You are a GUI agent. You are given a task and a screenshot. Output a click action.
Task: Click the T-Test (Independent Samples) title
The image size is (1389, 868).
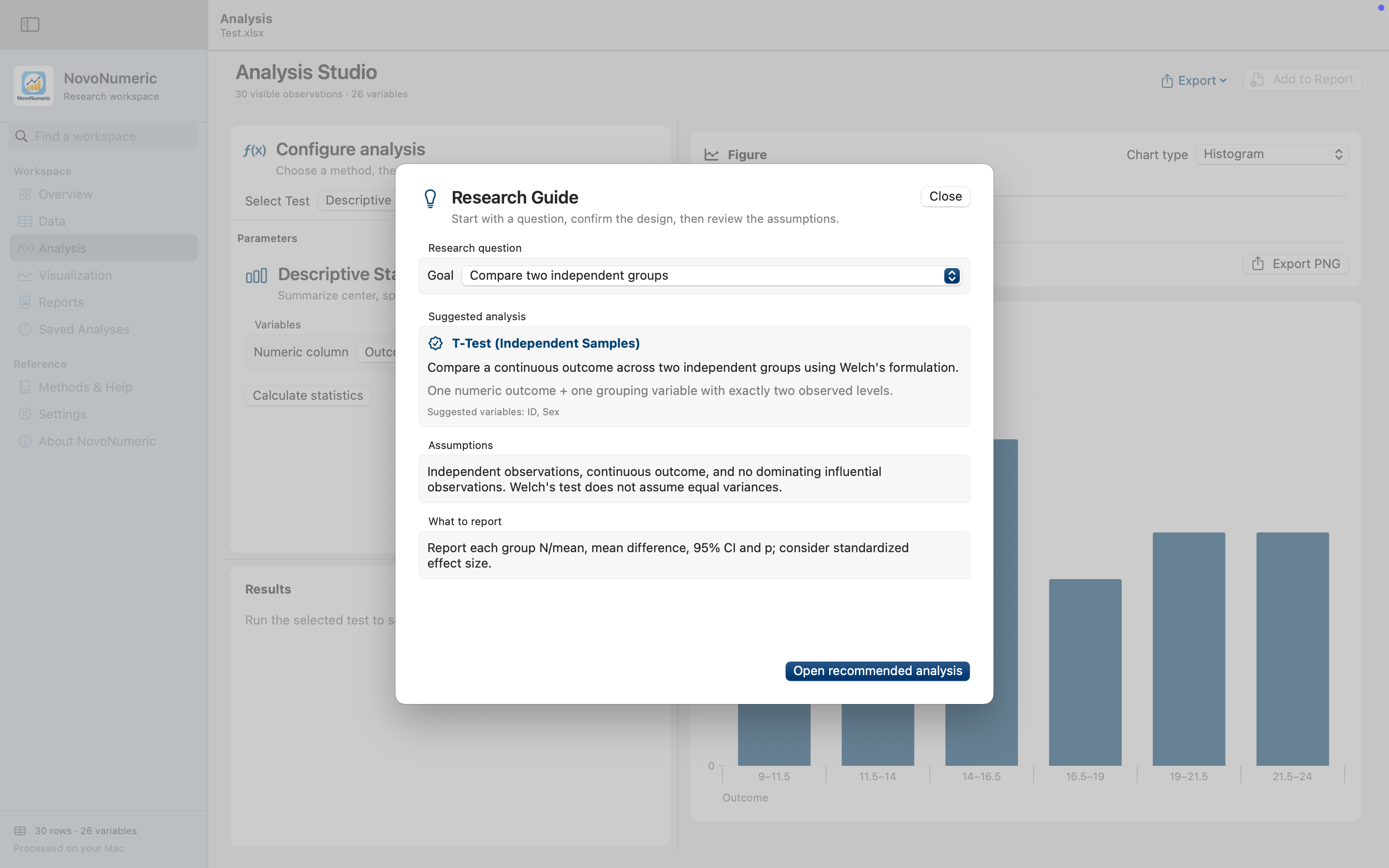point(546,343)
